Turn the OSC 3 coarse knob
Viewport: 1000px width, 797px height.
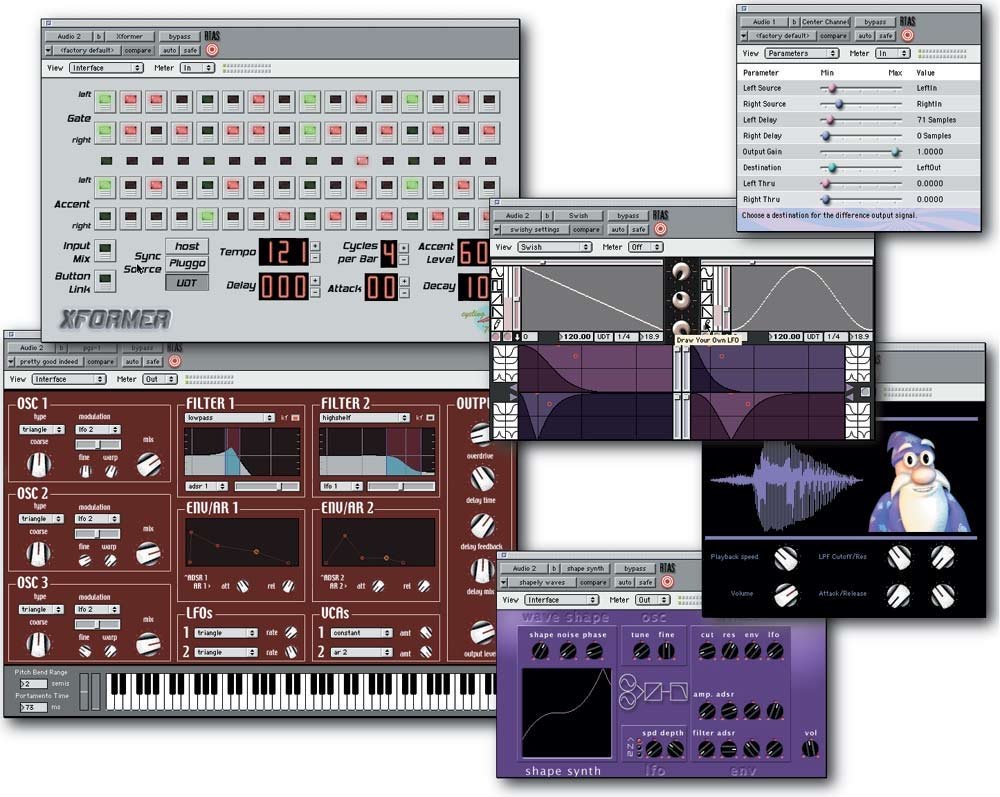38,643
